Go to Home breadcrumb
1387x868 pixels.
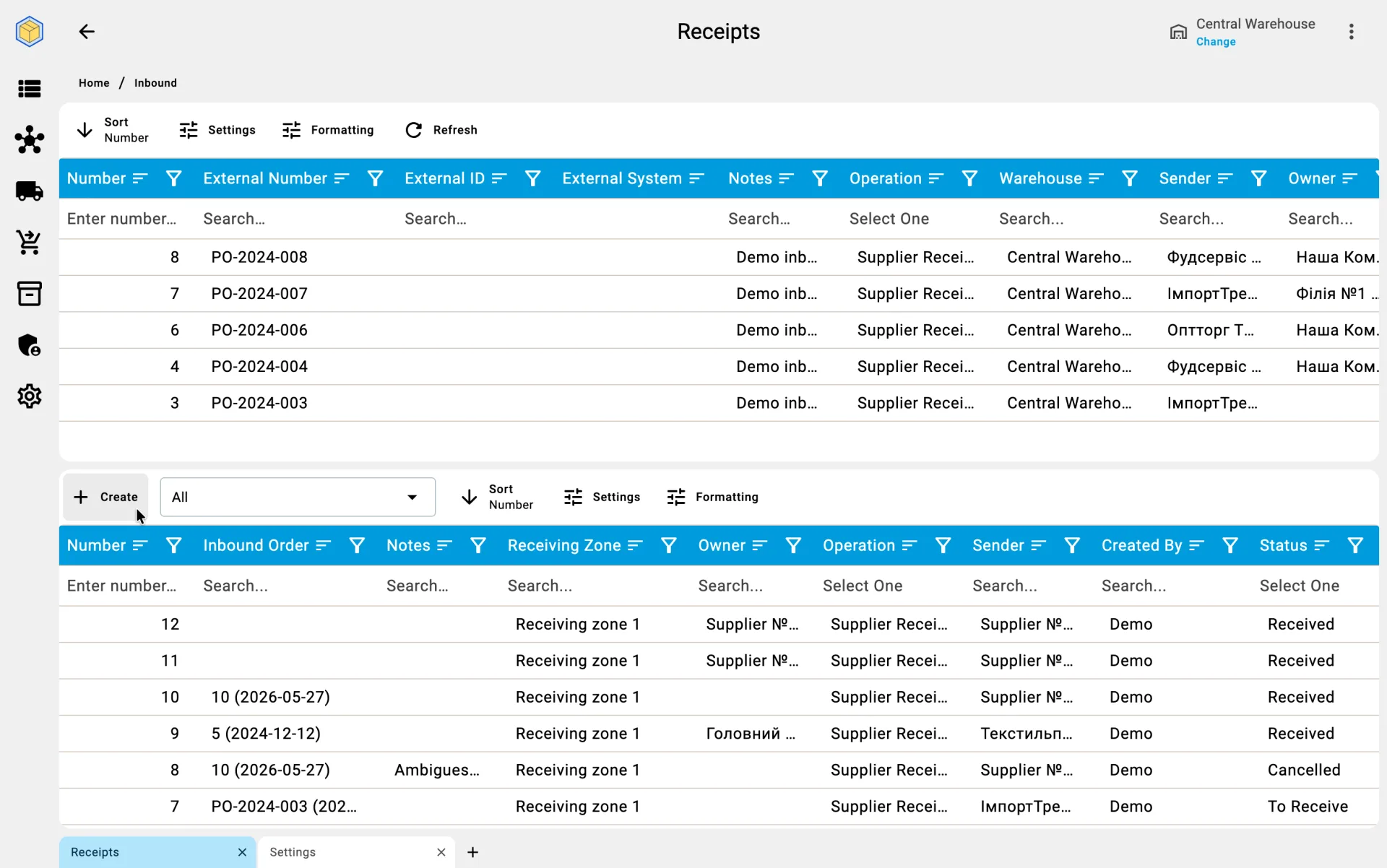[94, 83]
